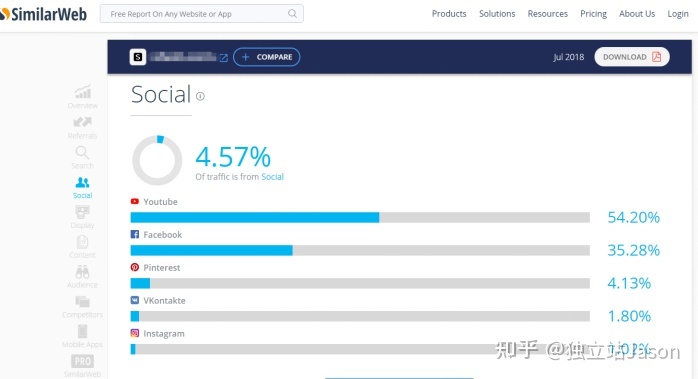Click the VKontakte label
The image size is (698, 379).
tap(164, 301)
